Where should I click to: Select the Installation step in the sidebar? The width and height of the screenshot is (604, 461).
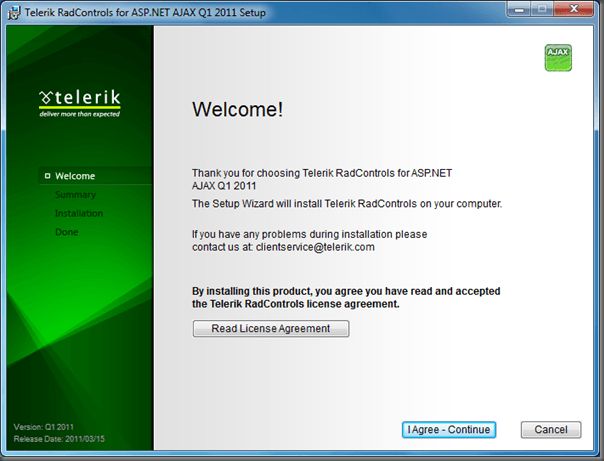tap(79, 213)
